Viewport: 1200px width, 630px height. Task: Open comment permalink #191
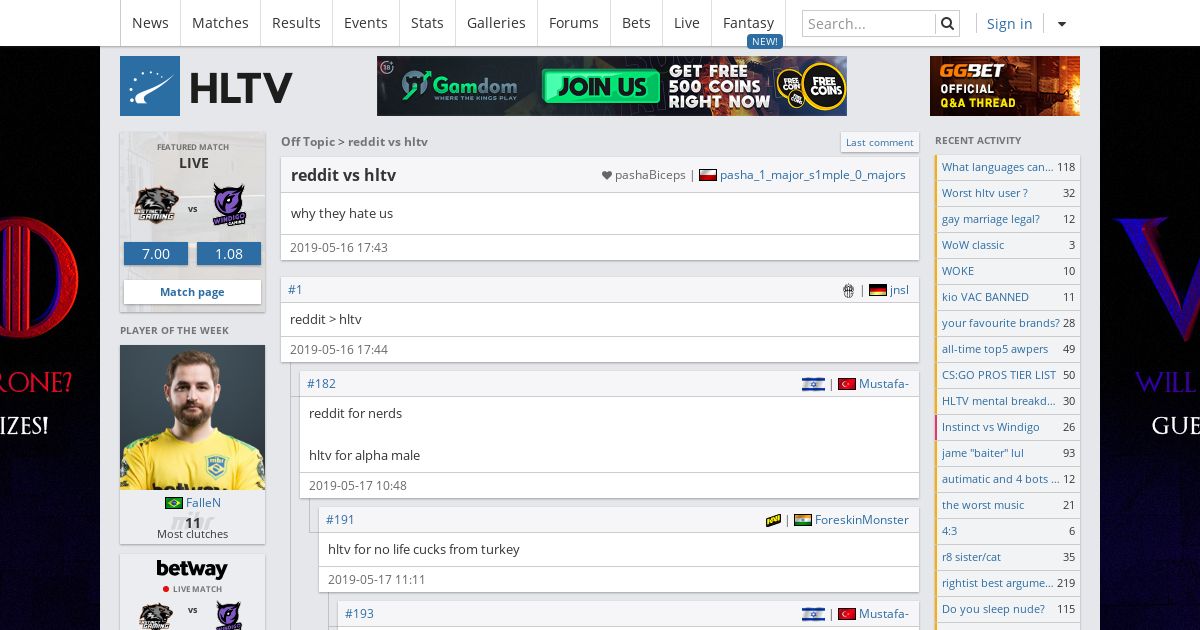click(x=340, y=520)
